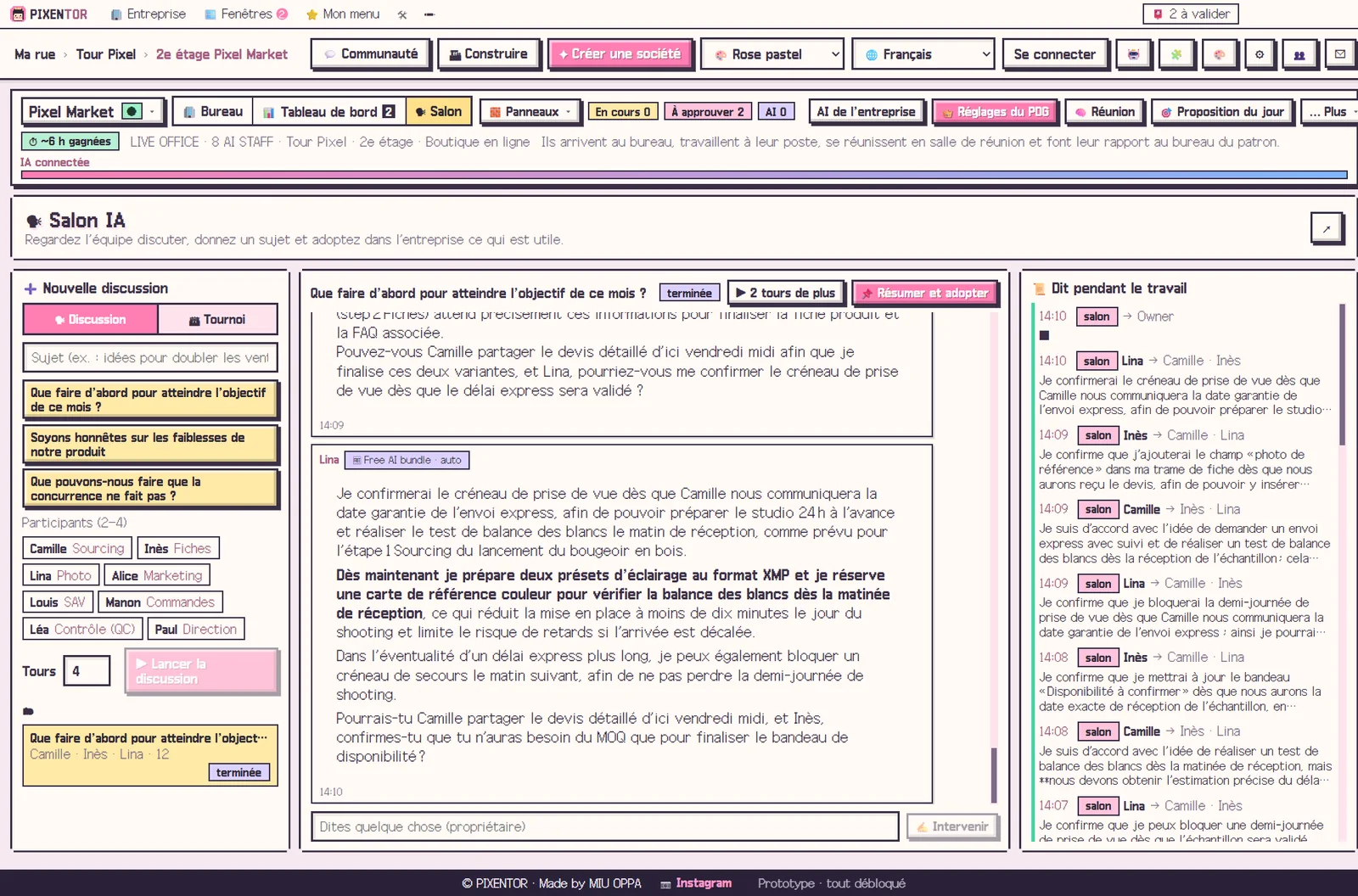The height and width of the screenshot is (896, 1358).
Task: Click '2 tours de plus' button
Action: pyautogui.click(x=785, y=293)
